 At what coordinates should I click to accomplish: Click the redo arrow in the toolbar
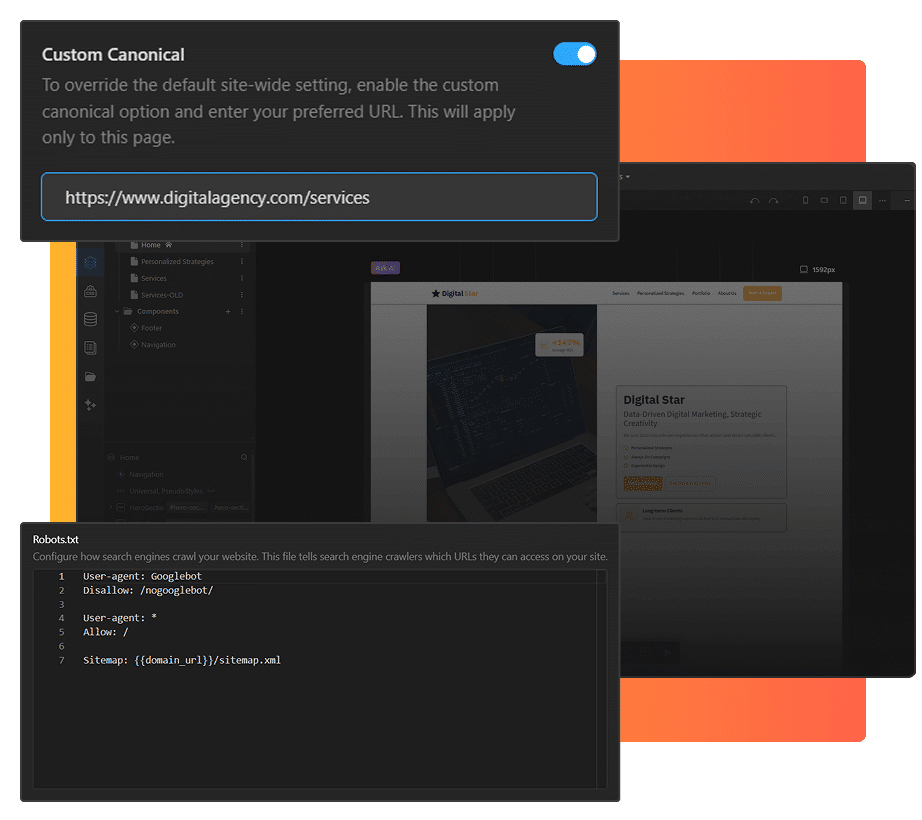[774, 201]
